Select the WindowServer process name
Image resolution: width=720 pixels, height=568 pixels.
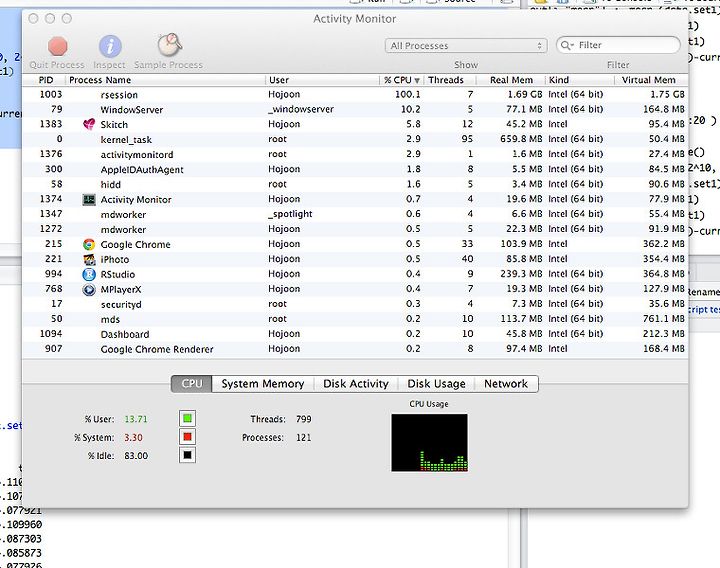[x=132, y=110]
